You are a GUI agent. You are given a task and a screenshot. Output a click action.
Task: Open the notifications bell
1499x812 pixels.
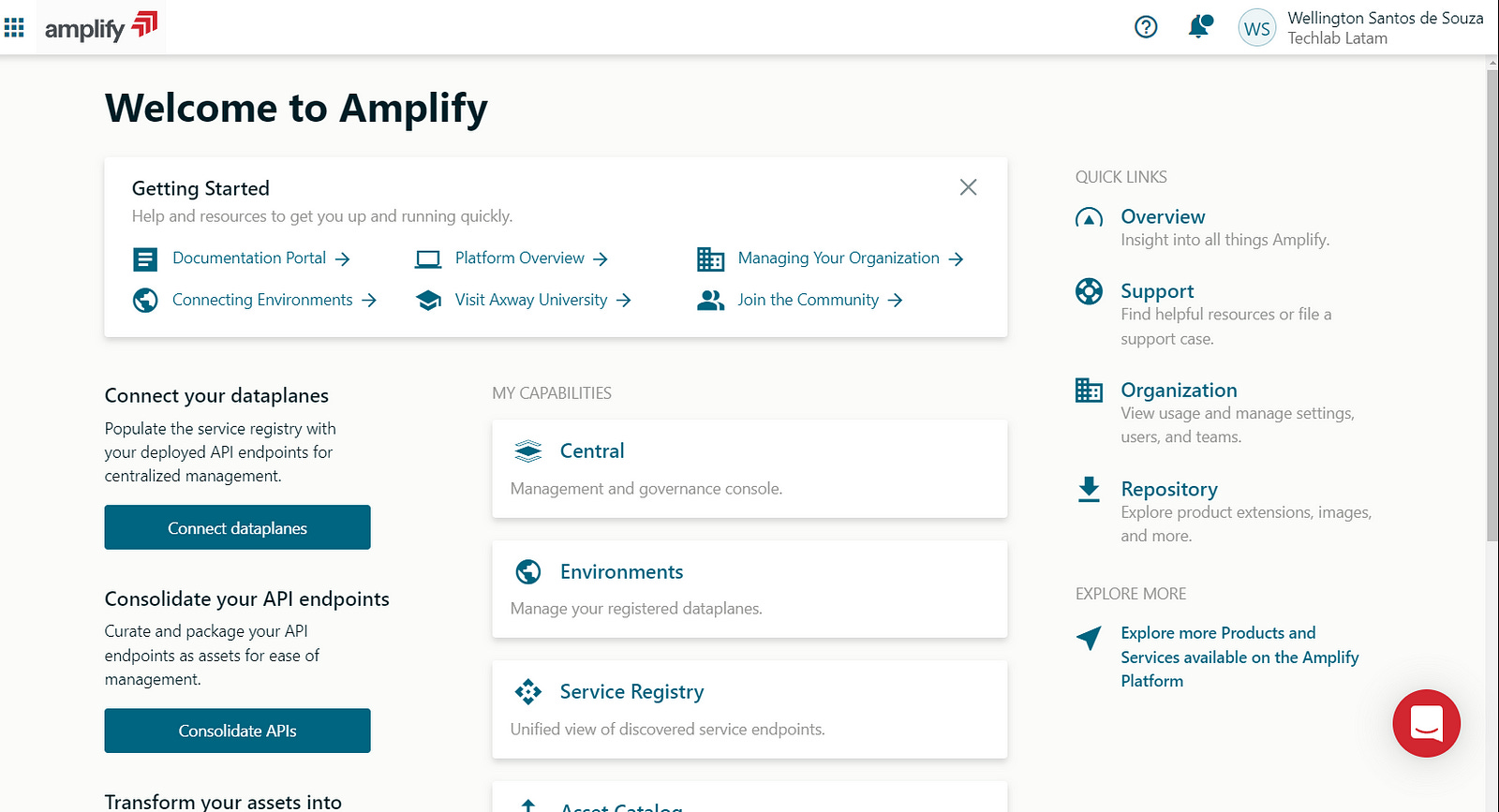pos(1199,26)
